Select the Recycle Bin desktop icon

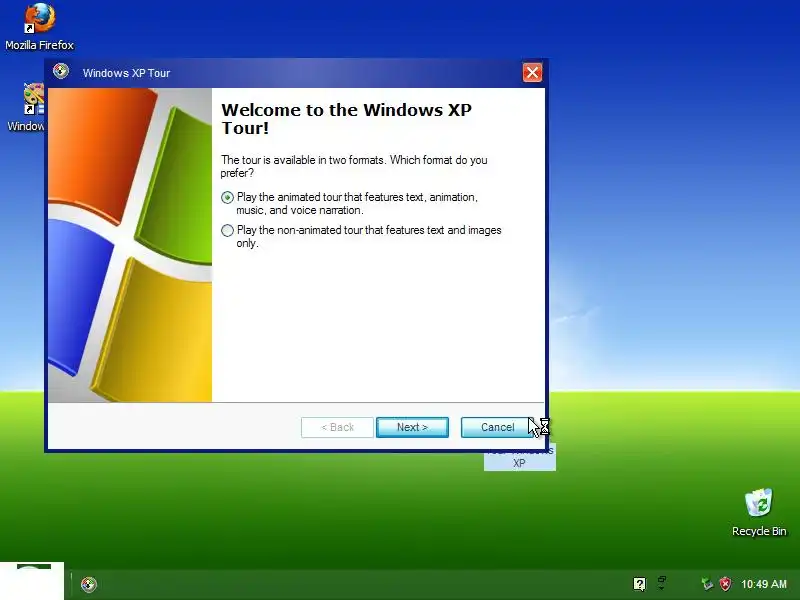[x=759, y=503]
